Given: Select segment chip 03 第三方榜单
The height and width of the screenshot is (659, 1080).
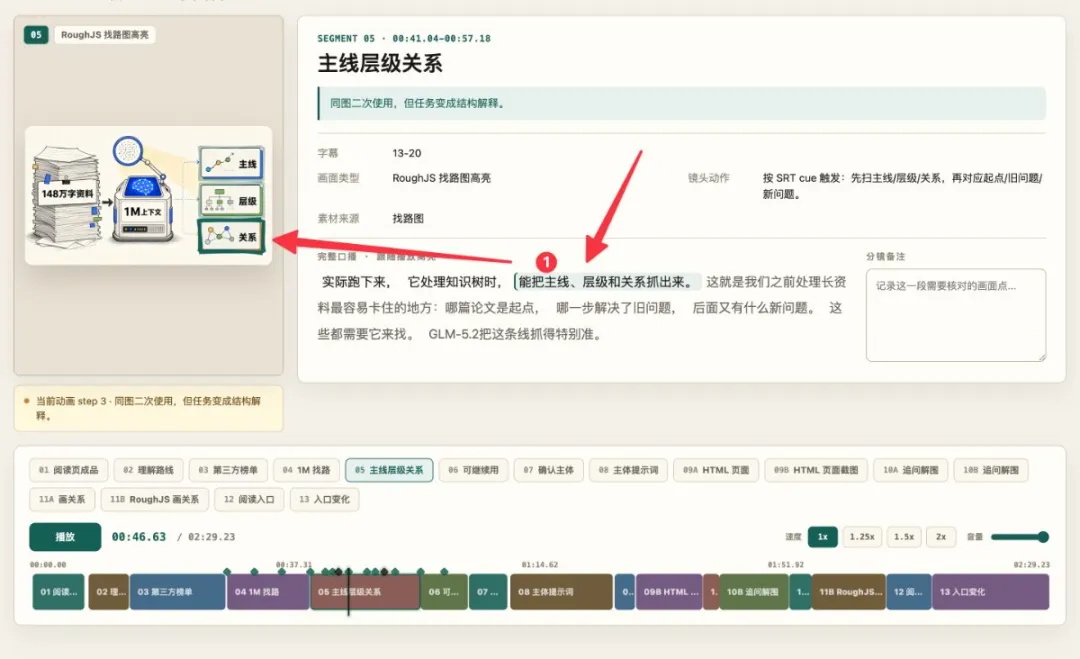Looking at the screenshot, I should click(227, 470).
